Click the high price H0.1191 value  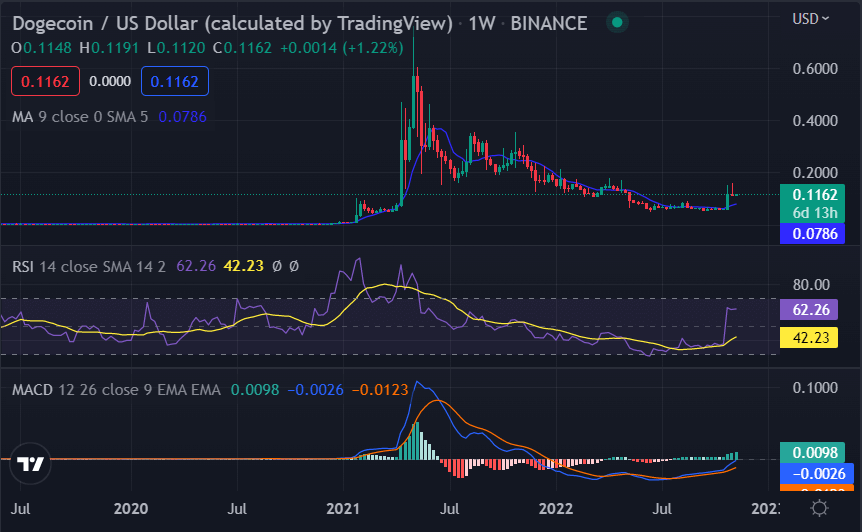(x=109, y=48)
